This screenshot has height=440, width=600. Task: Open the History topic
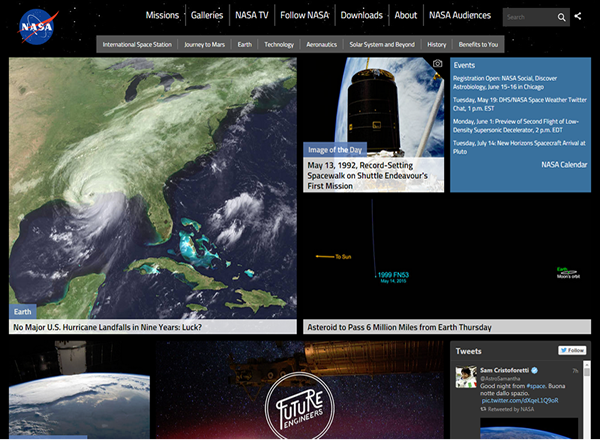coord(437,44)
